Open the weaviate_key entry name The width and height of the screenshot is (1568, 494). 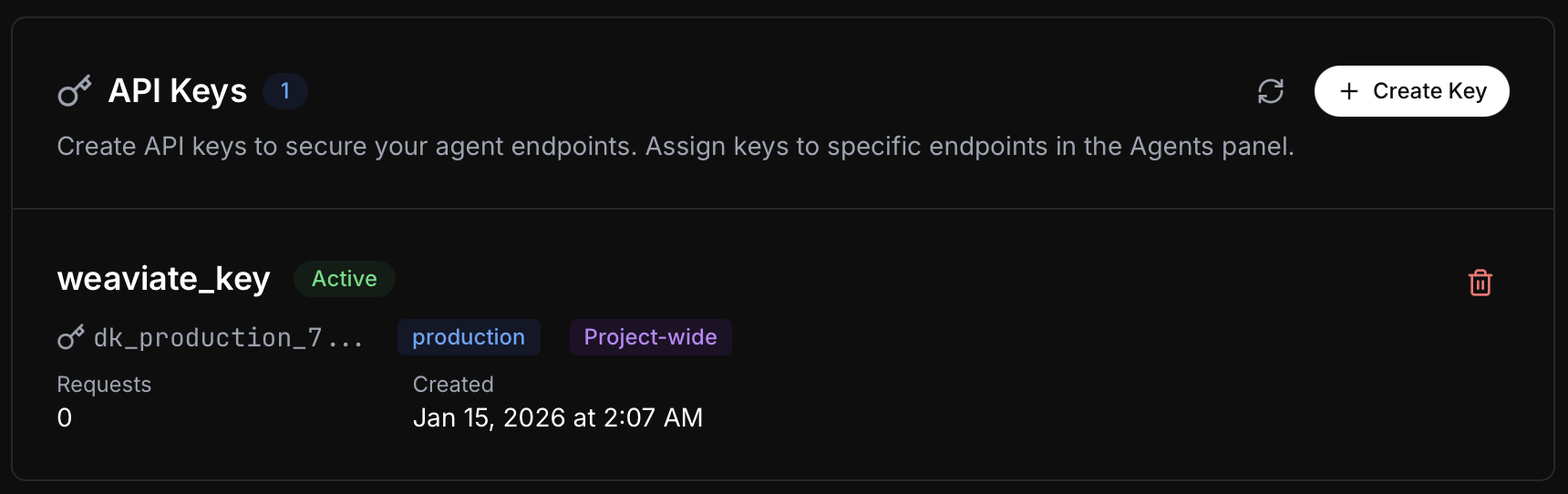163,279
